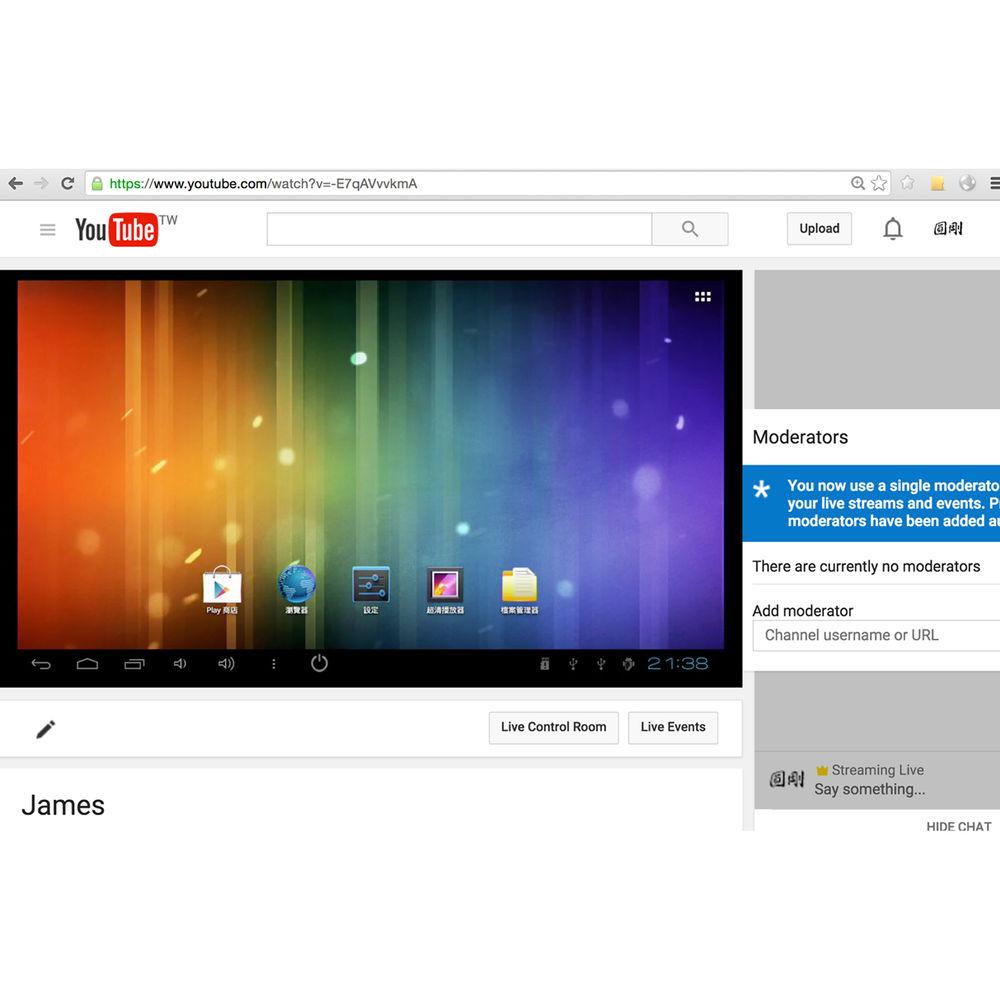Bookmark this page with the star icon
The height and width of the screenshot is (1000, 1000).
click(879, 183)
